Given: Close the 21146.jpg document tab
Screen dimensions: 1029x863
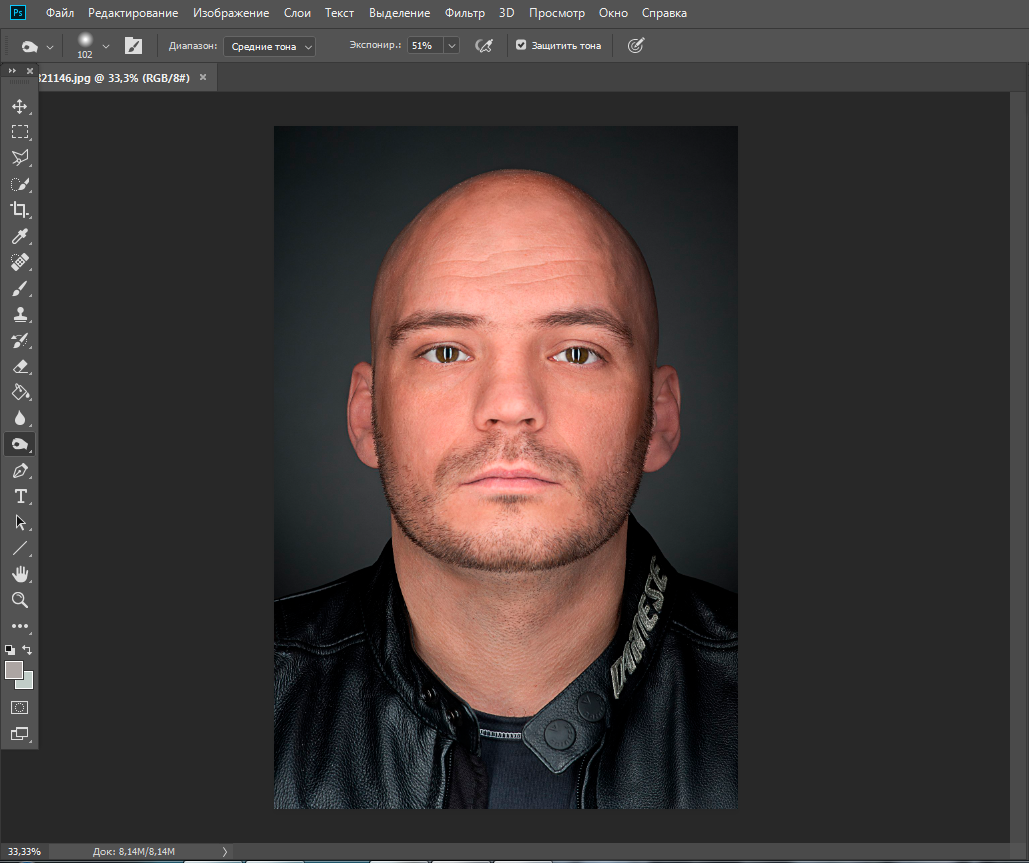Looking at the screenshot, I should point(203,77).
